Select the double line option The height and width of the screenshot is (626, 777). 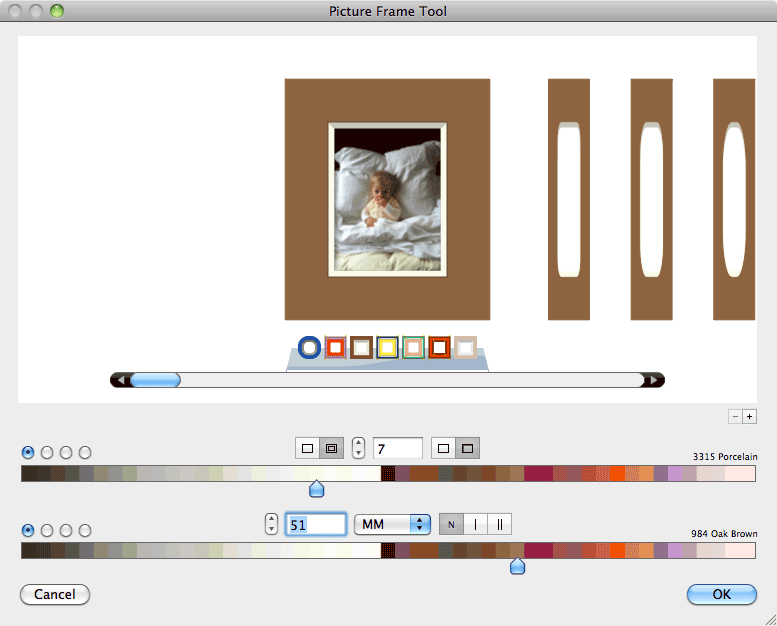(500, 524)
